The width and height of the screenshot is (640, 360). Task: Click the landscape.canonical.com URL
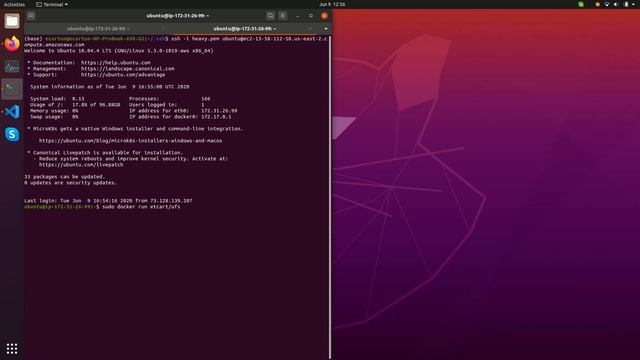pos(127,69)
